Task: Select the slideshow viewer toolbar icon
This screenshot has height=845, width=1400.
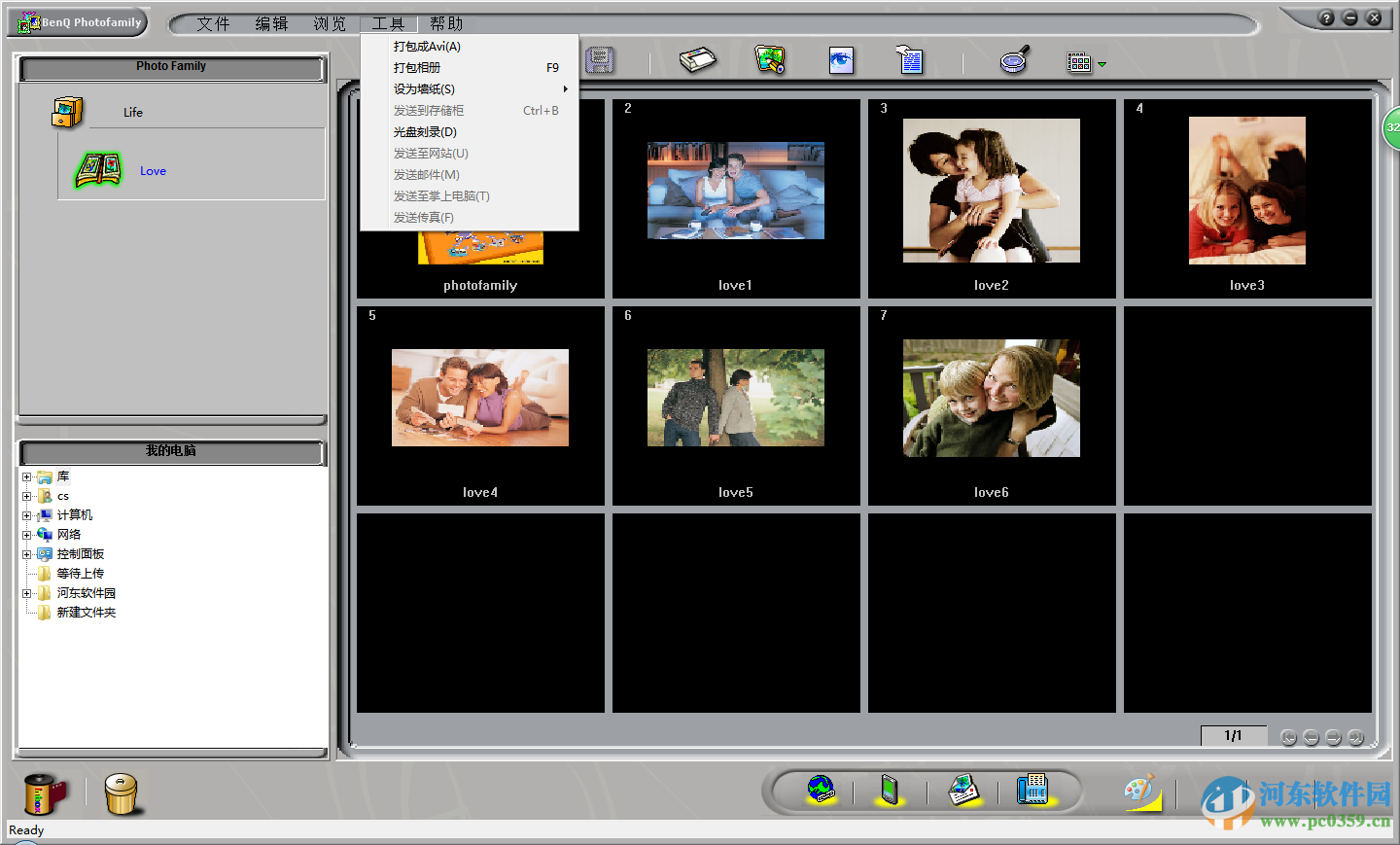Action: [x=840, y=60]
